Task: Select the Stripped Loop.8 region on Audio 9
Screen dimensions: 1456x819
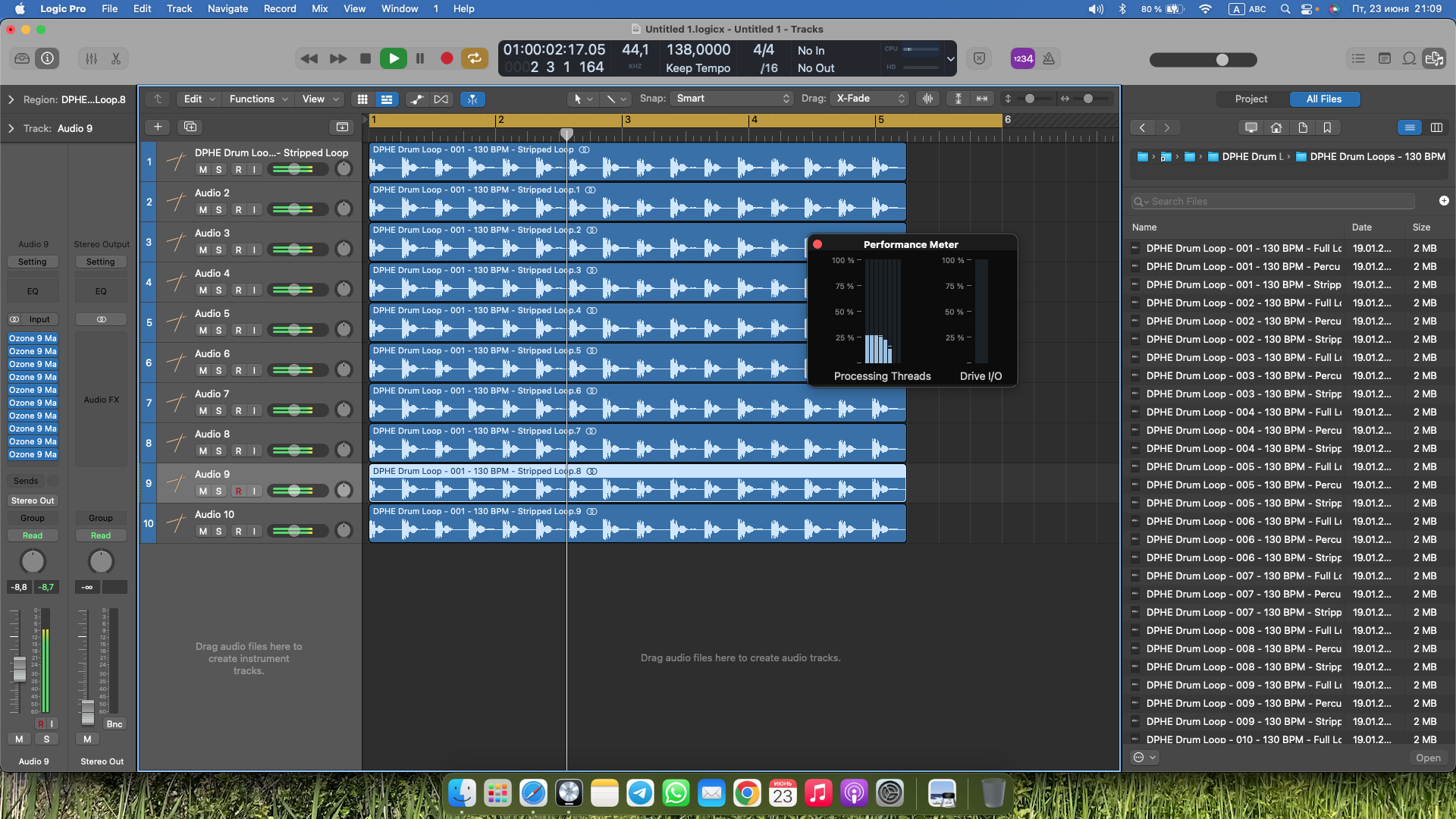Action: (637, 483)
